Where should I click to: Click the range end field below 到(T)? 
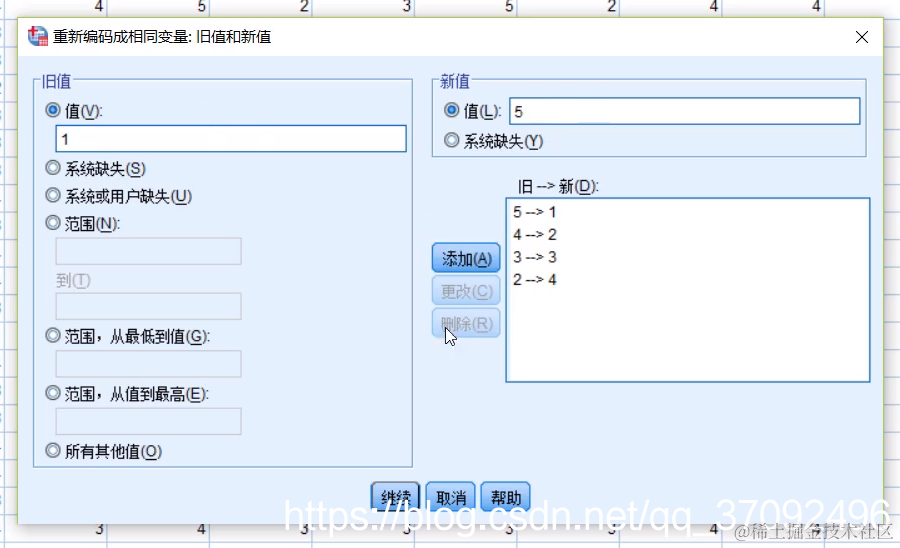[149, 306]
